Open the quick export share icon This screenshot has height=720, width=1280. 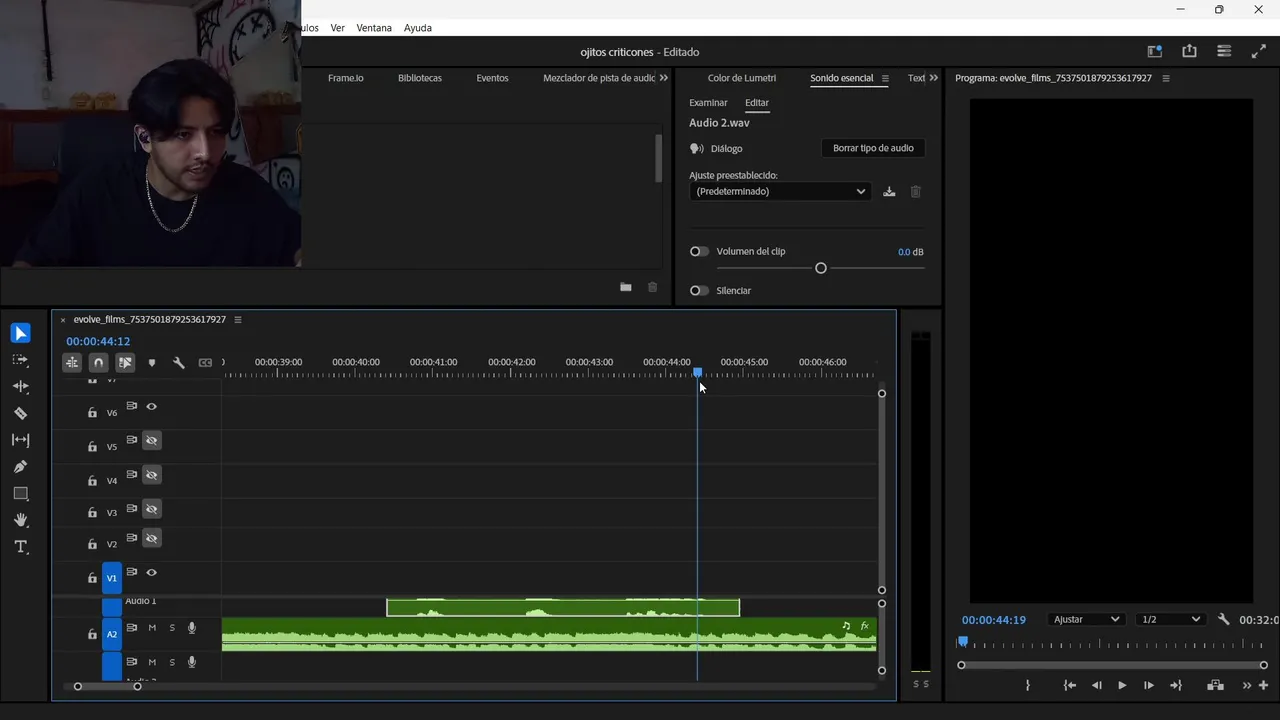(x=1189, y=52)
